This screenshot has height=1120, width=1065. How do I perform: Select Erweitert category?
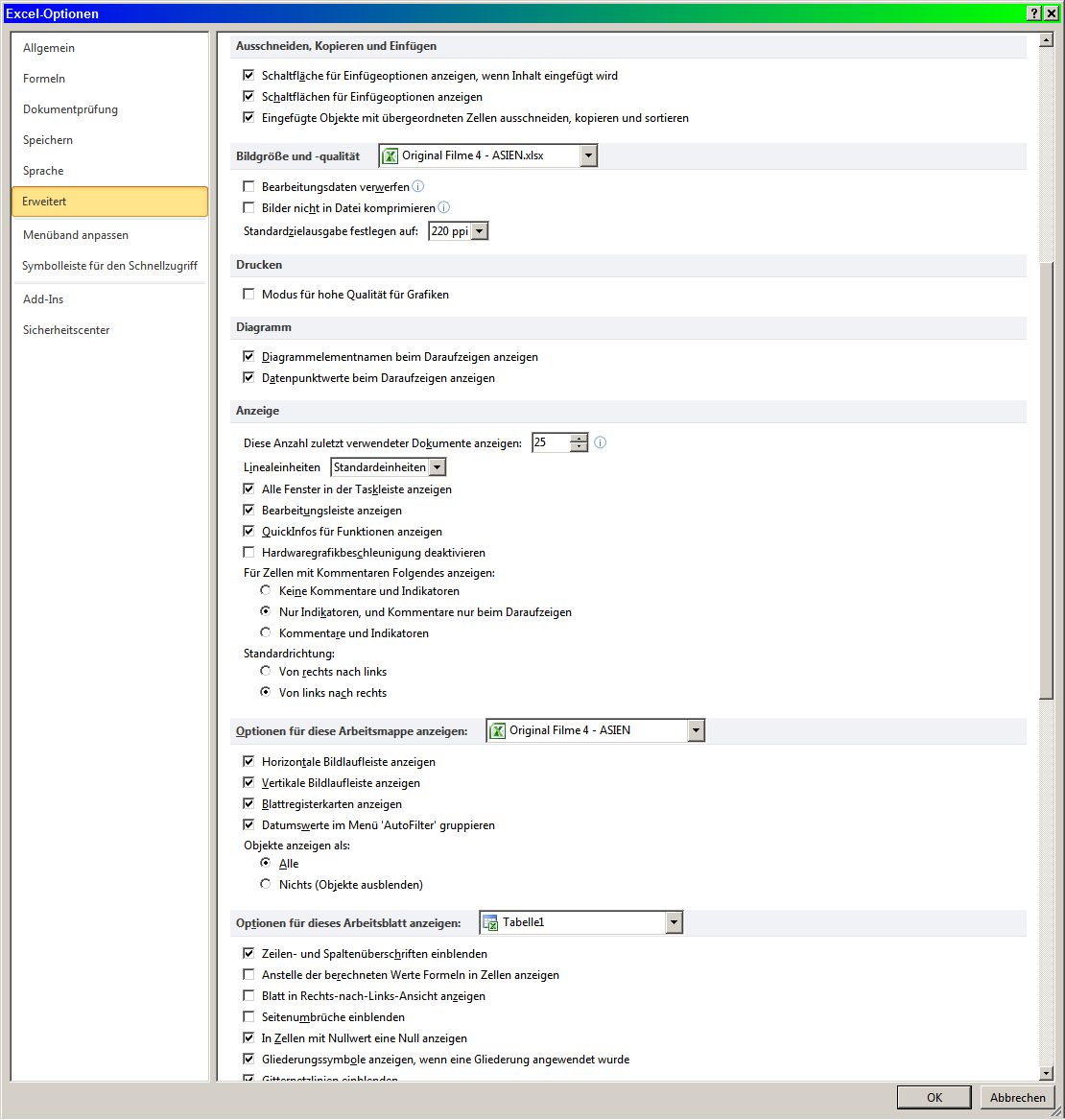[109, 202]
